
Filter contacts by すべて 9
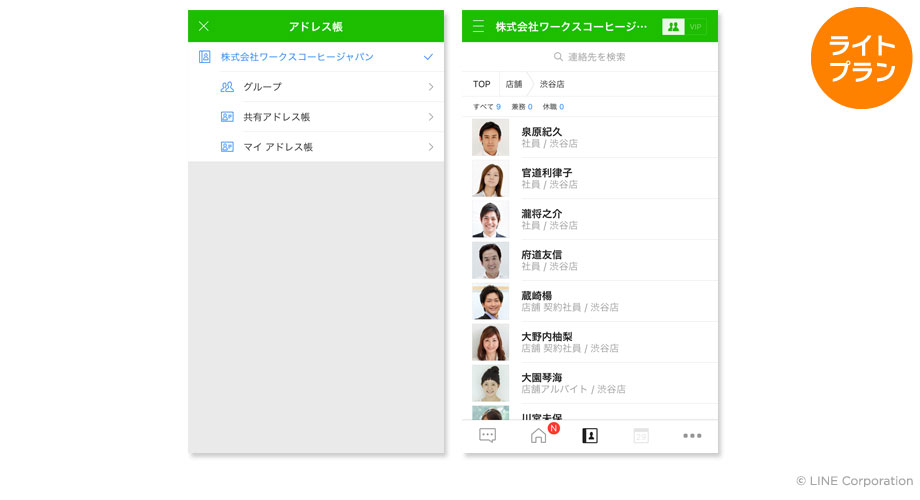487,107
